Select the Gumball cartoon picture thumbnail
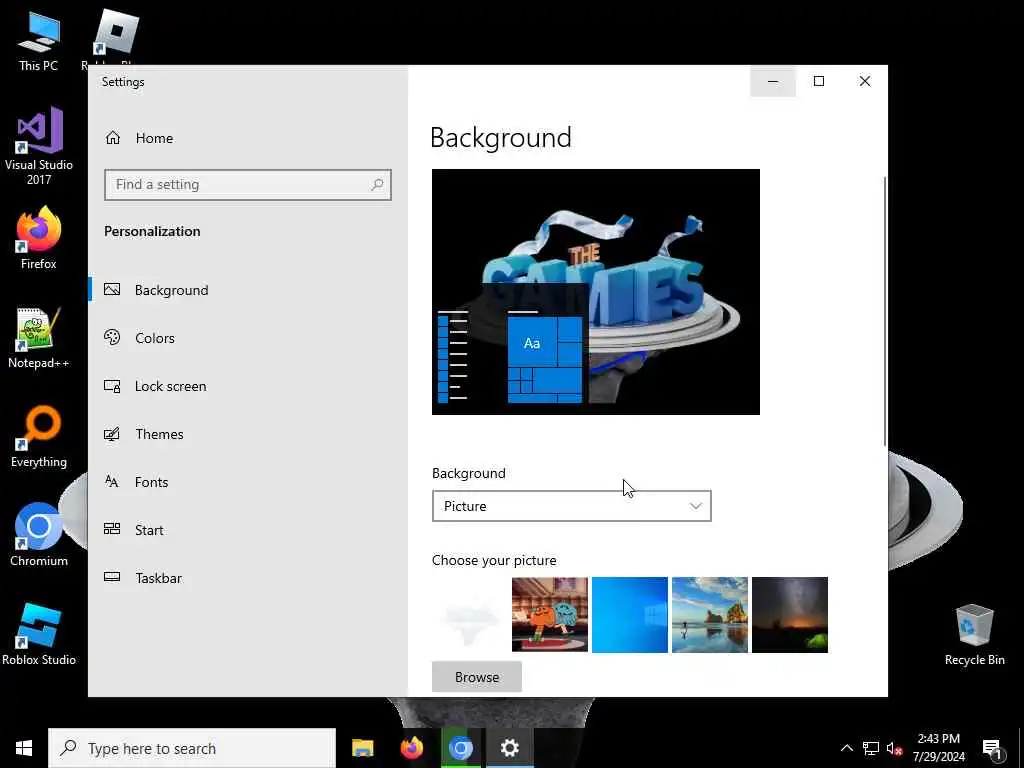1024x768 pixels. 550,615
